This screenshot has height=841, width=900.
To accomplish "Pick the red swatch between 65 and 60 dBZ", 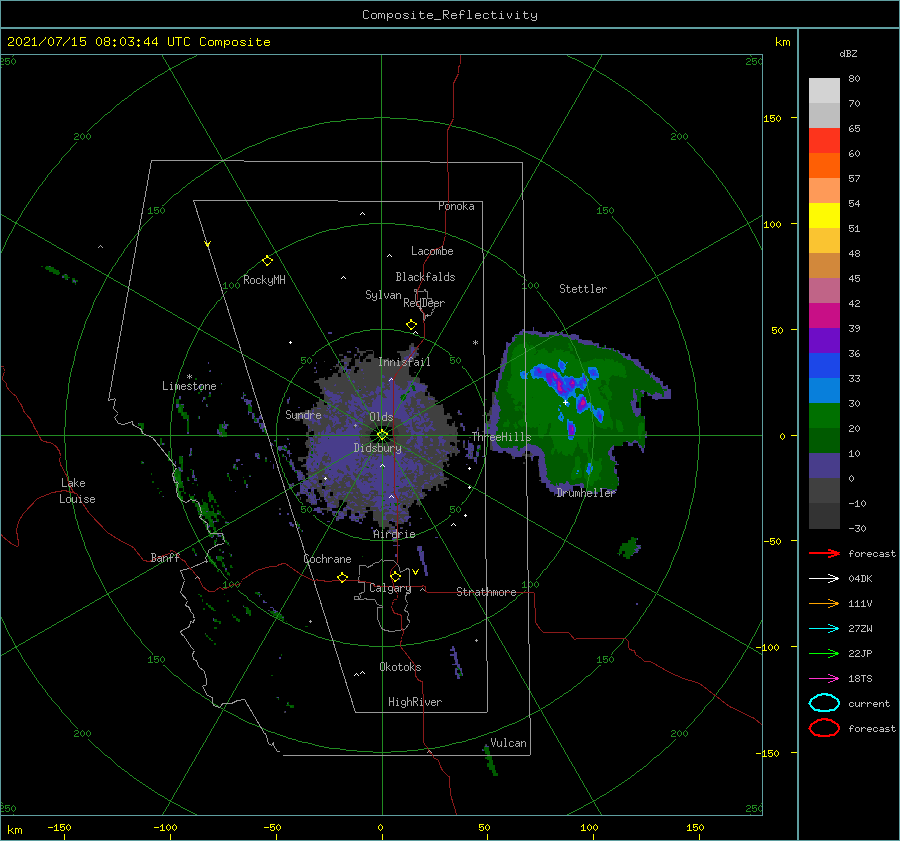I will [x=824, y=141].
